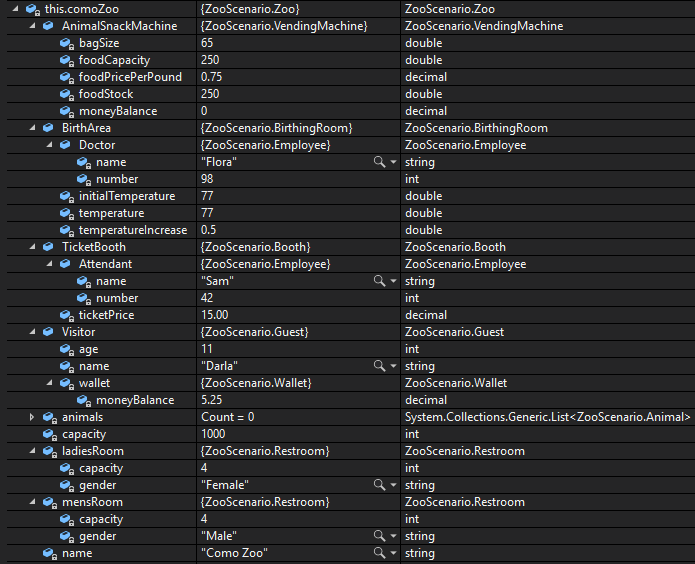Open visualizer dropdown arrow for "Como Zoo"
695x564 pixels.
pos(393,553)
